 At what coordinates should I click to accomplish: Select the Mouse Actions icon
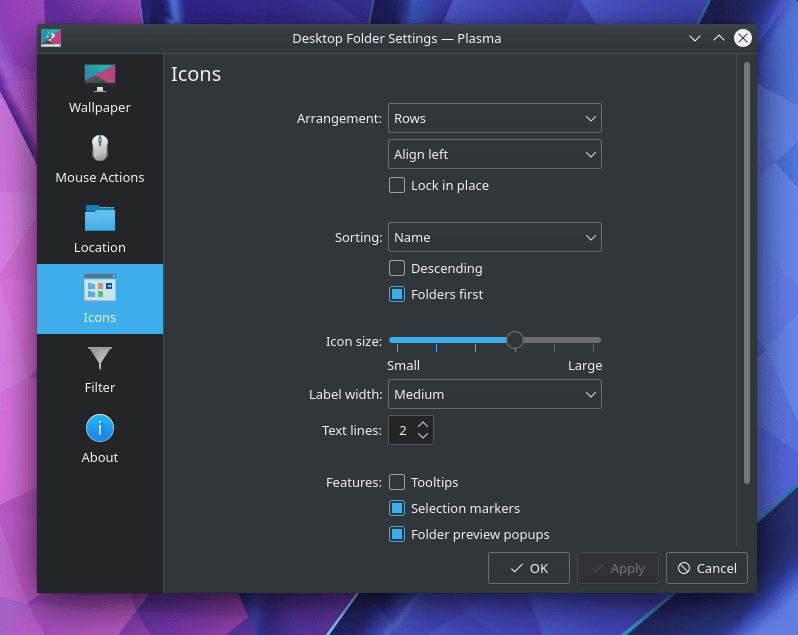pyautogui.click(x=99, y=148)
